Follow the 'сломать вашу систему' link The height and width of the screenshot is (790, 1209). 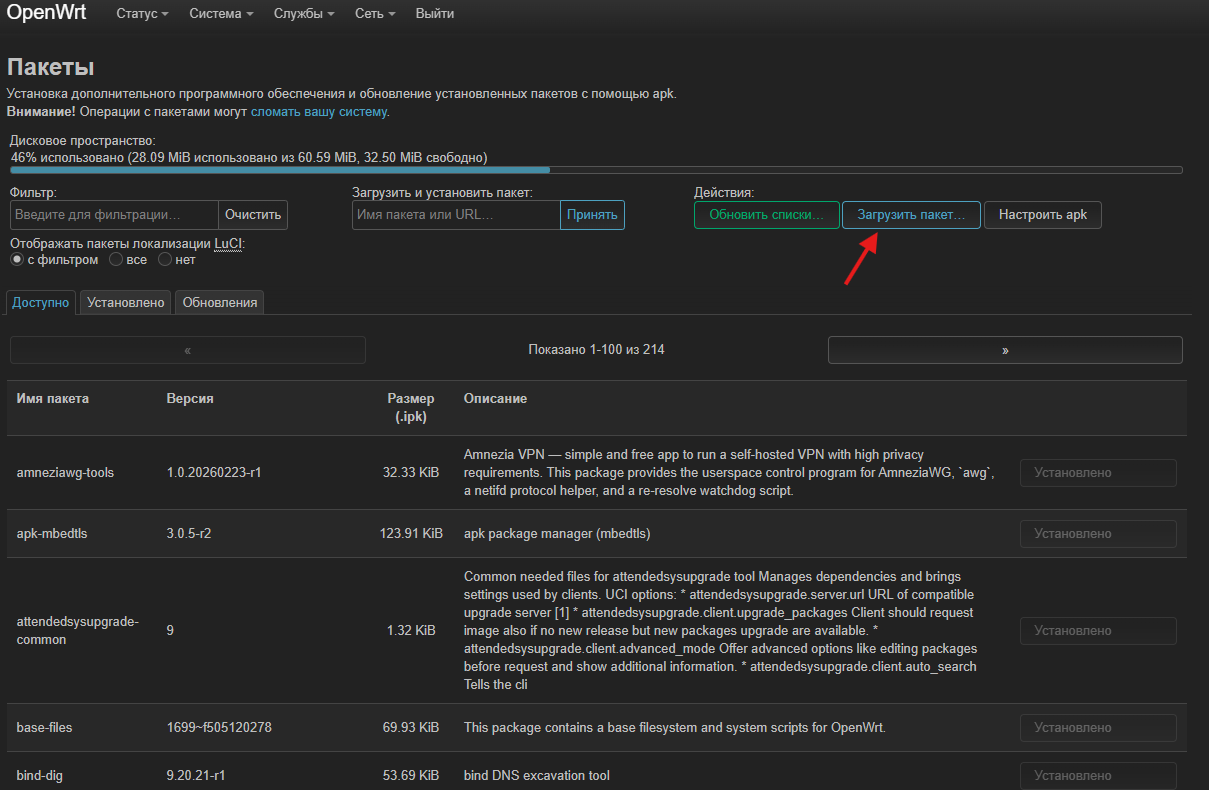coord(318,111)
